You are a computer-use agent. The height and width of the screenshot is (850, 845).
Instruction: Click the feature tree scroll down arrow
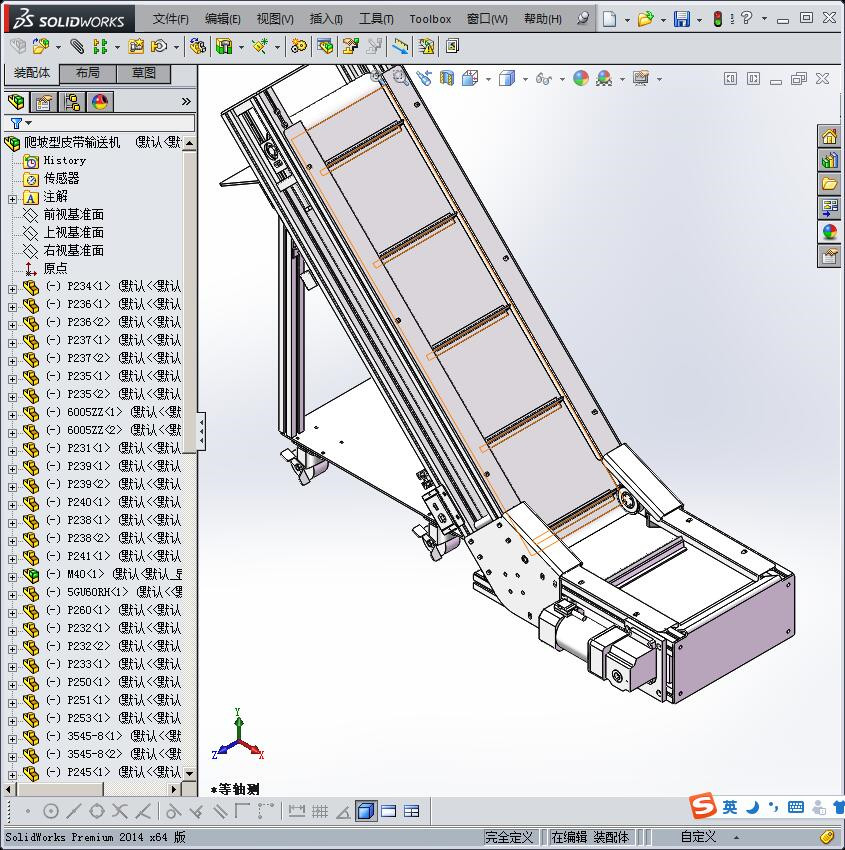(x=189, y=773)
